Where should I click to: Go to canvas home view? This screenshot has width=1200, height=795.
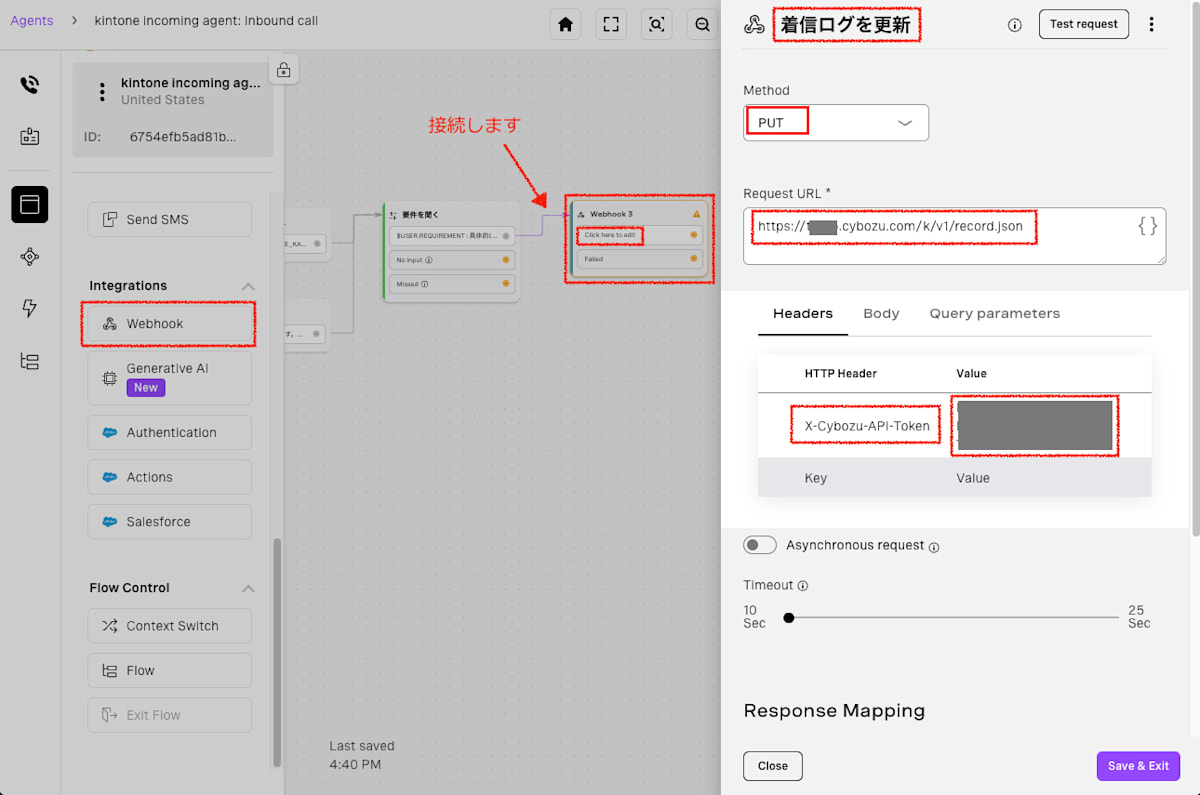(x=565, y=24)
